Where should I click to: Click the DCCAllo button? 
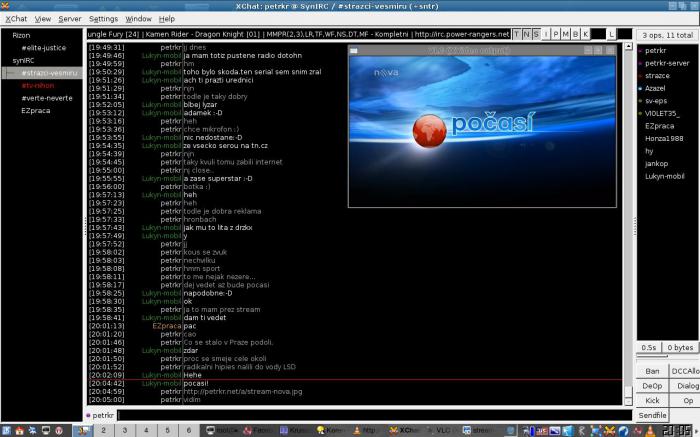click(x=685, y=371)
